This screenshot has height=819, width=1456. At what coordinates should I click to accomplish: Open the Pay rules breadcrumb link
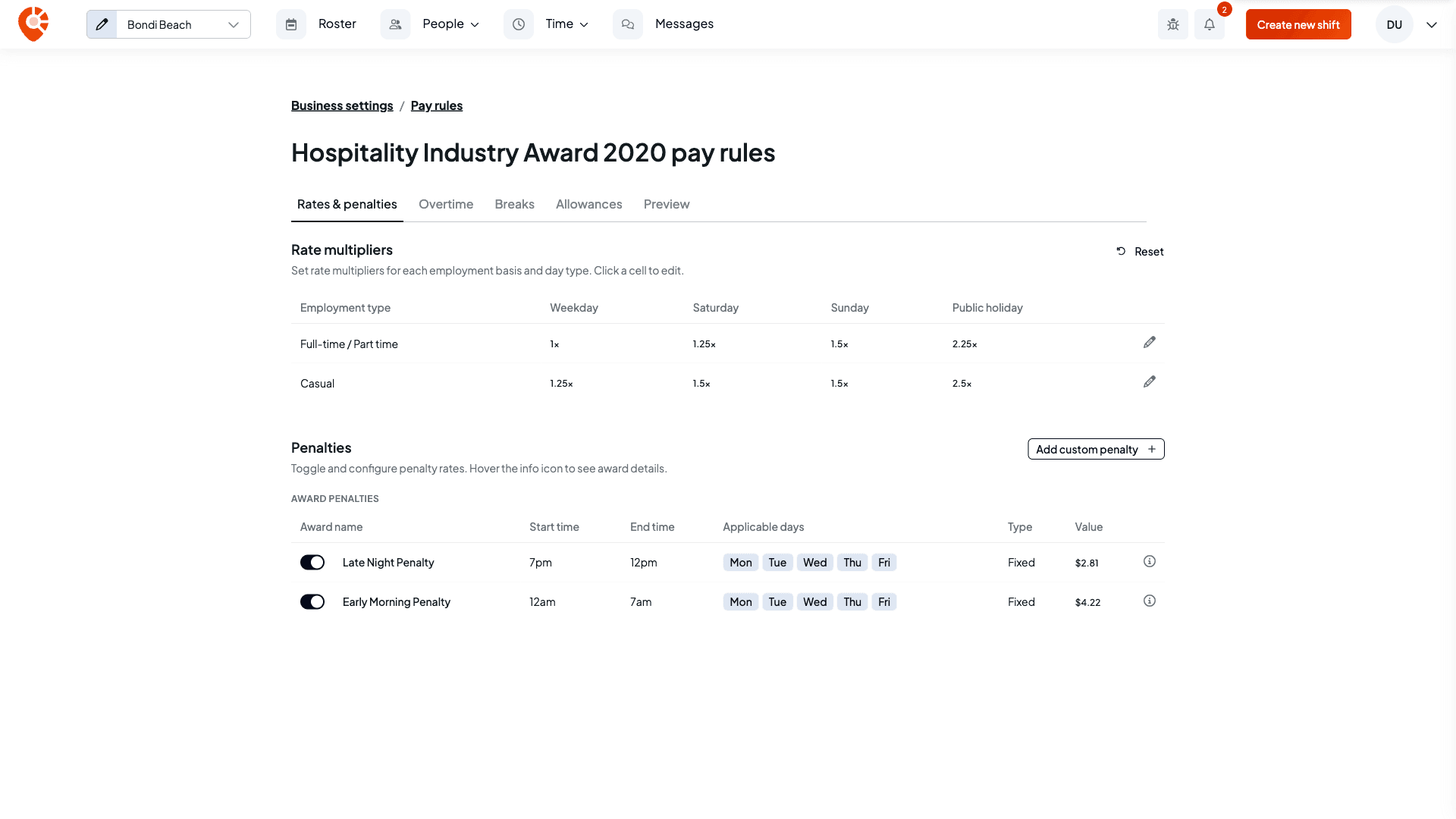[x=437, y=105]
